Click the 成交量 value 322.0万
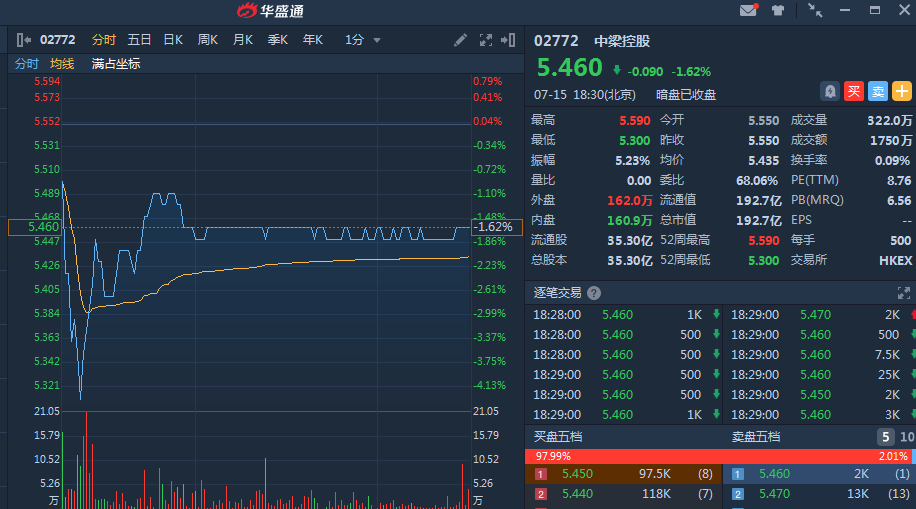 [889, 120]
